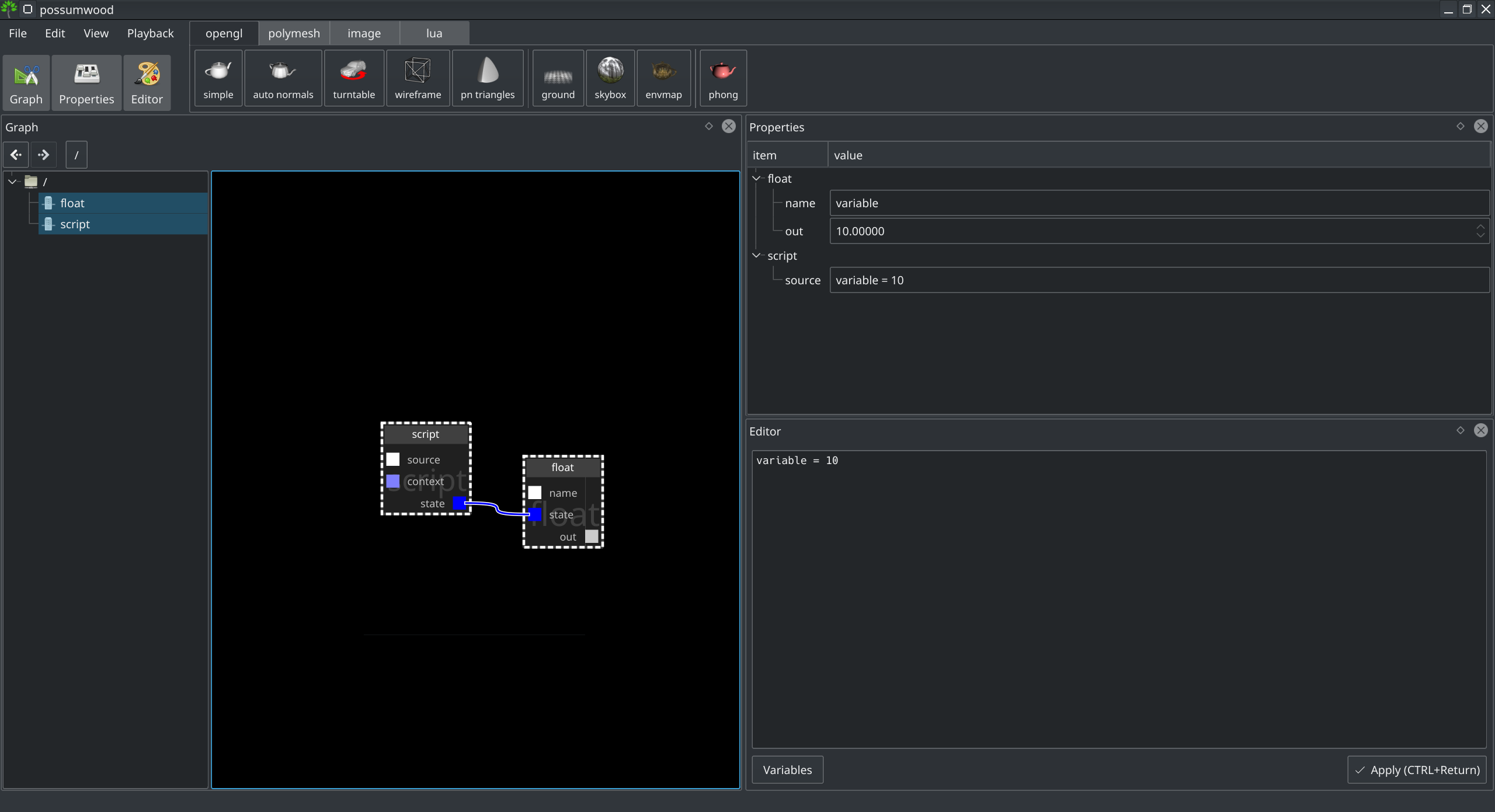Switch to the lua tab
Screen dimensions: 1495x812
point(434,33)
